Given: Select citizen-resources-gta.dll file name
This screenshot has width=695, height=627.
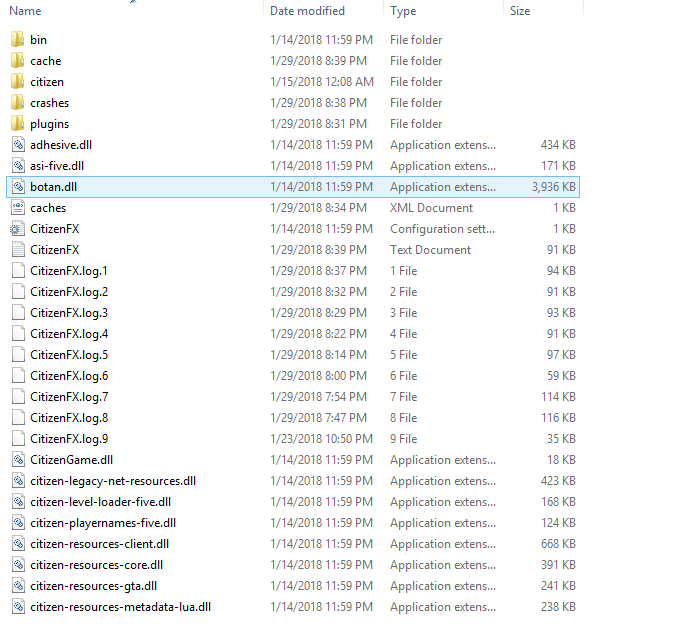Looking at the screenshot, I should [x=94, y=586].
